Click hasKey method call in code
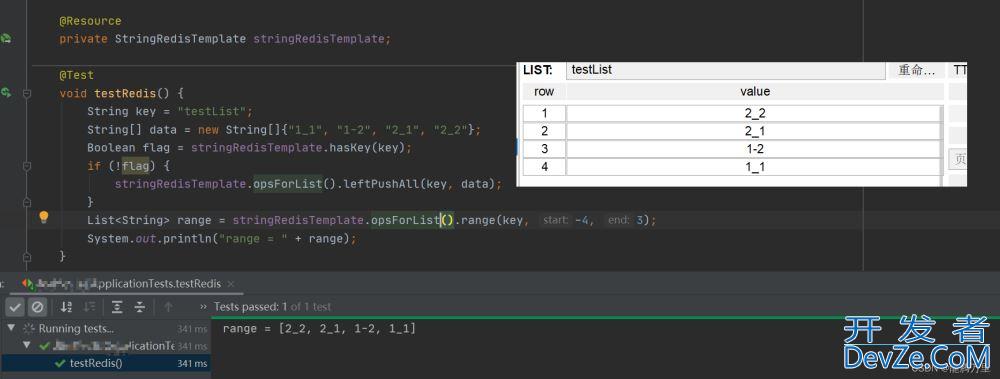 coord(350,148)
